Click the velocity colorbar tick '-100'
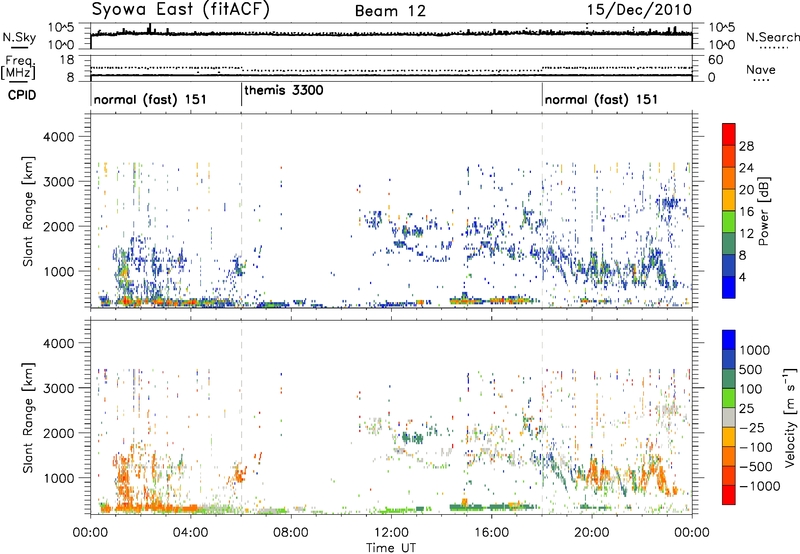The image size is (800, 554). (x=756, y=447)
